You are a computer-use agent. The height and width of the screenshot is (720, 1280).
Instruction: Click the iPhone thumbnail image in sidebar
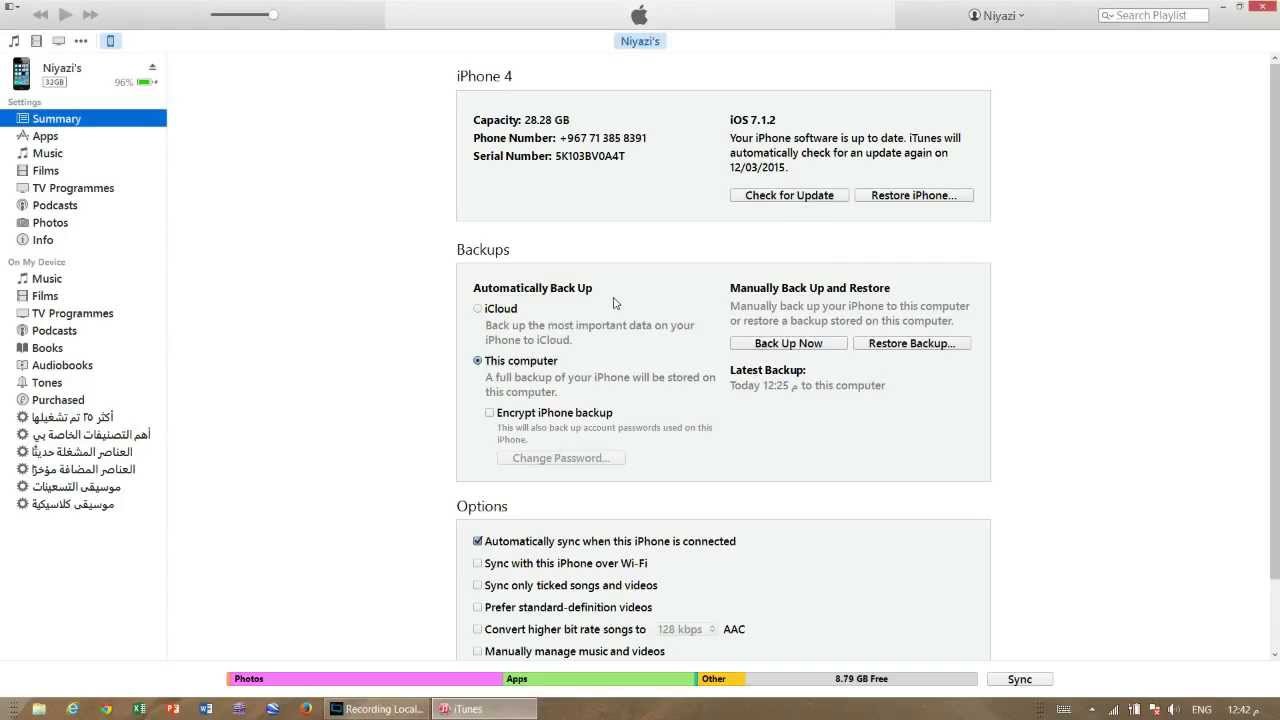pyautogui.click(x=21, y=74)
